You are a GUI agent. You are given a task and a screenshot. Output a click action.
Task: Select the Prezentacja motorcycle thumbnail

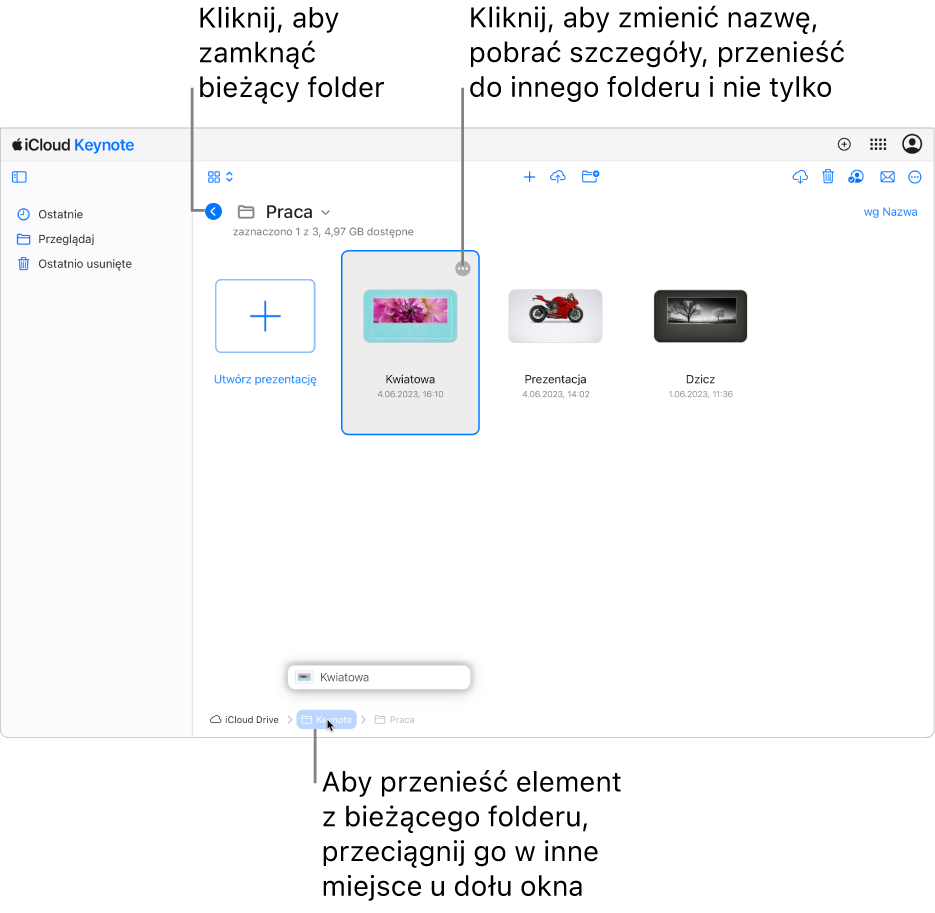[555, 316]
